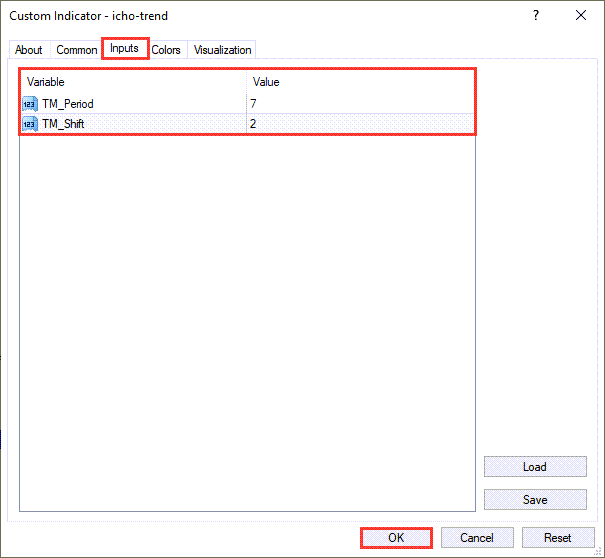The image size is (605, 558).
Task: Close the Custom Indicator dialog window
Action: [581, 16]
